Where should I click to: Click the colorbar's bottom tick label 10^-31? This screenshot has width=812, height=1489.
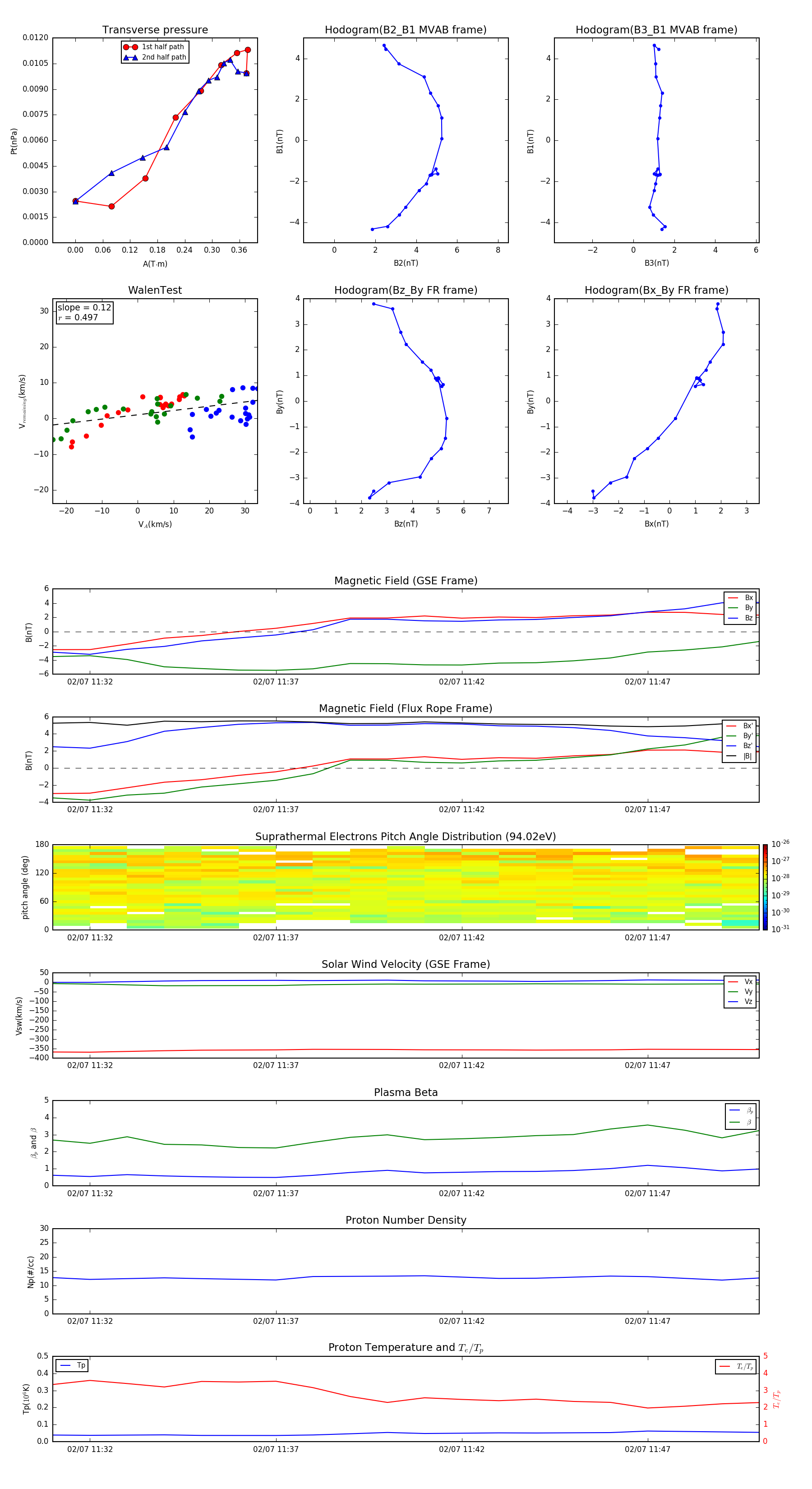(780, 929)
